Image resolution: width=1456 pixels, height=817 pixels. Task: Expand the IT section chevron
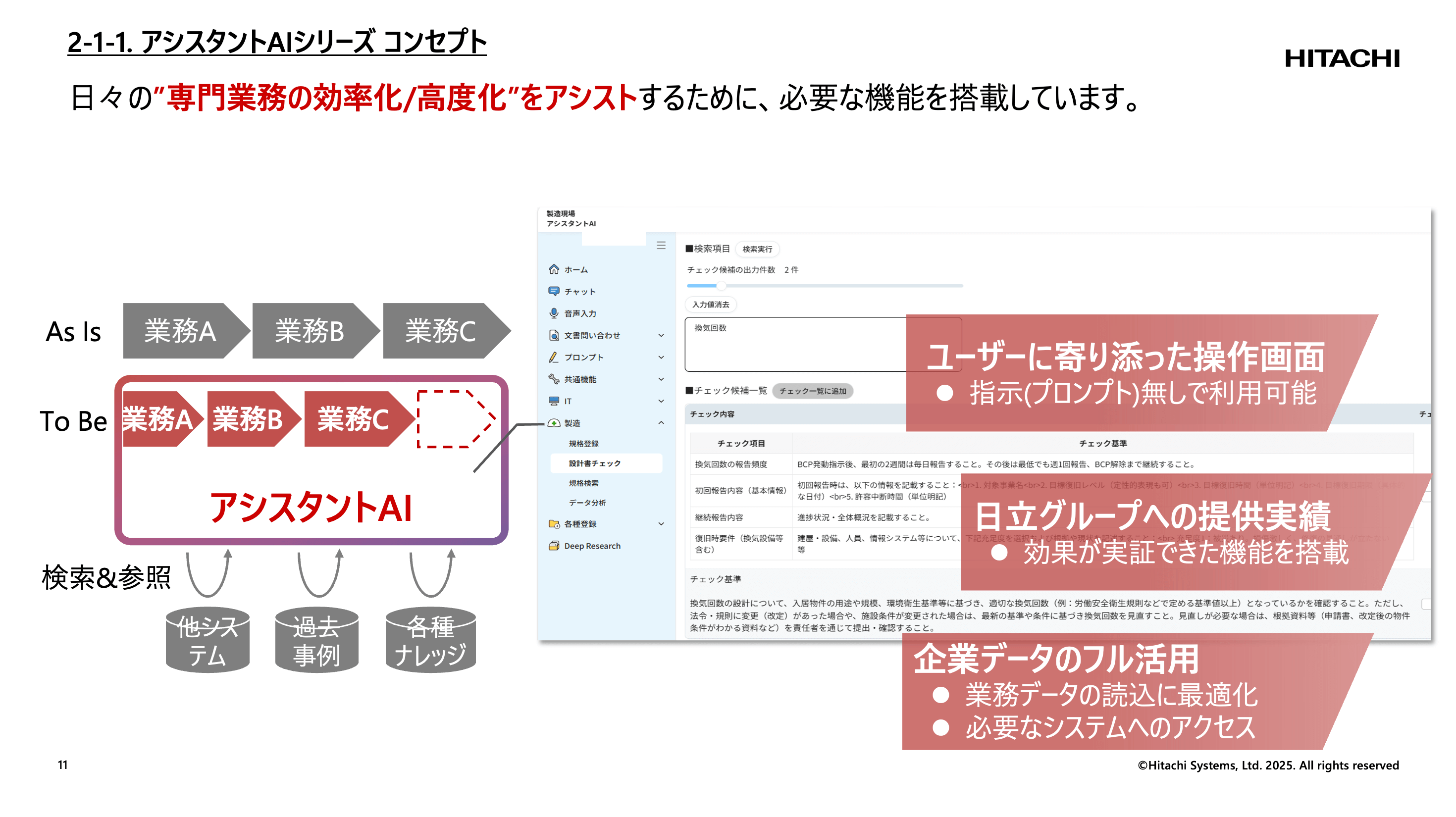pos(661,401)
